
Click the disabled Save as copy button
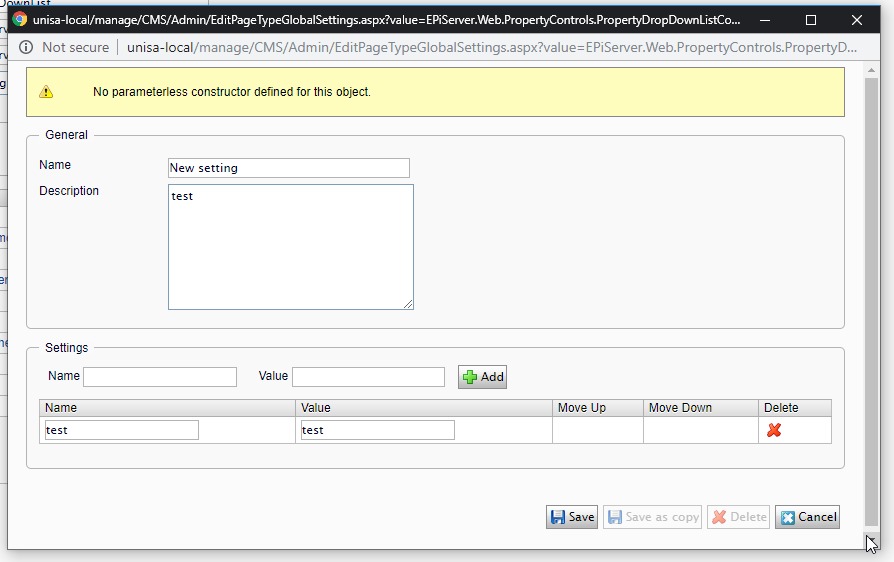point(653,517)
